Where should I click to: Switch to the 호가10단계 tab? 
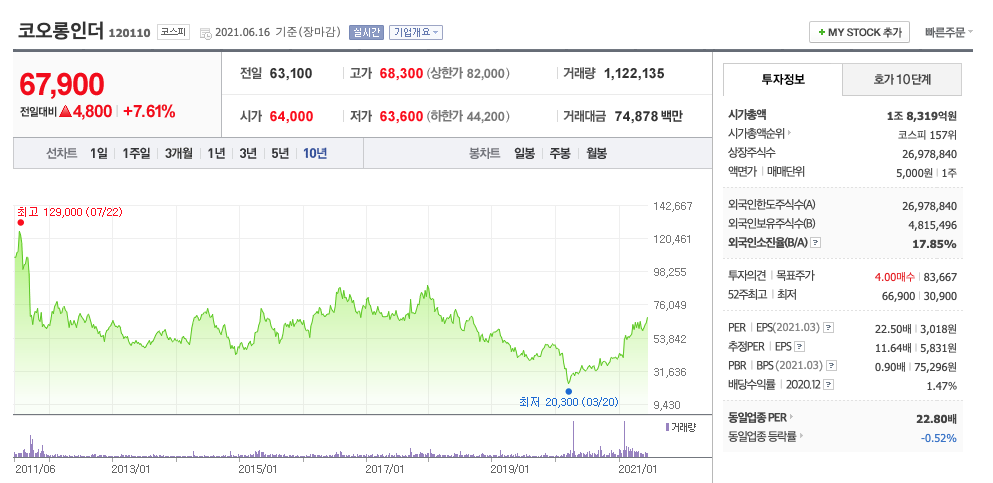pos(902,80)
